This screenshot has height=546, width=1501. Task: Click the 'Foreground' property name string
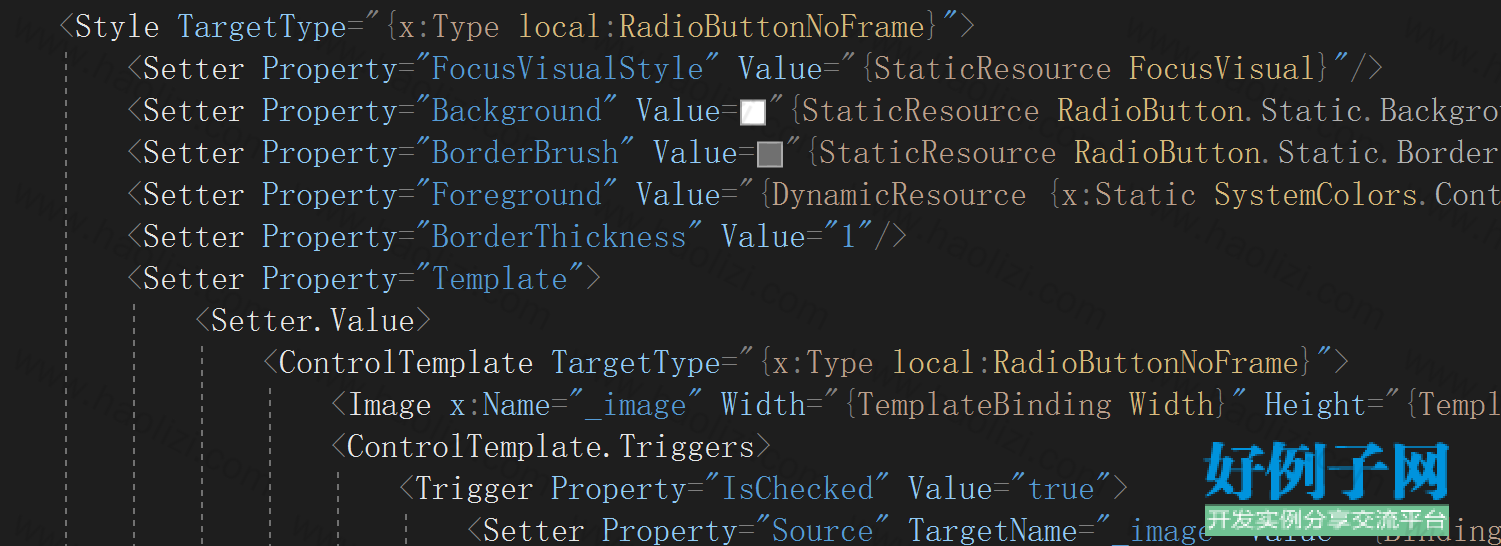[x=517, y=195]
